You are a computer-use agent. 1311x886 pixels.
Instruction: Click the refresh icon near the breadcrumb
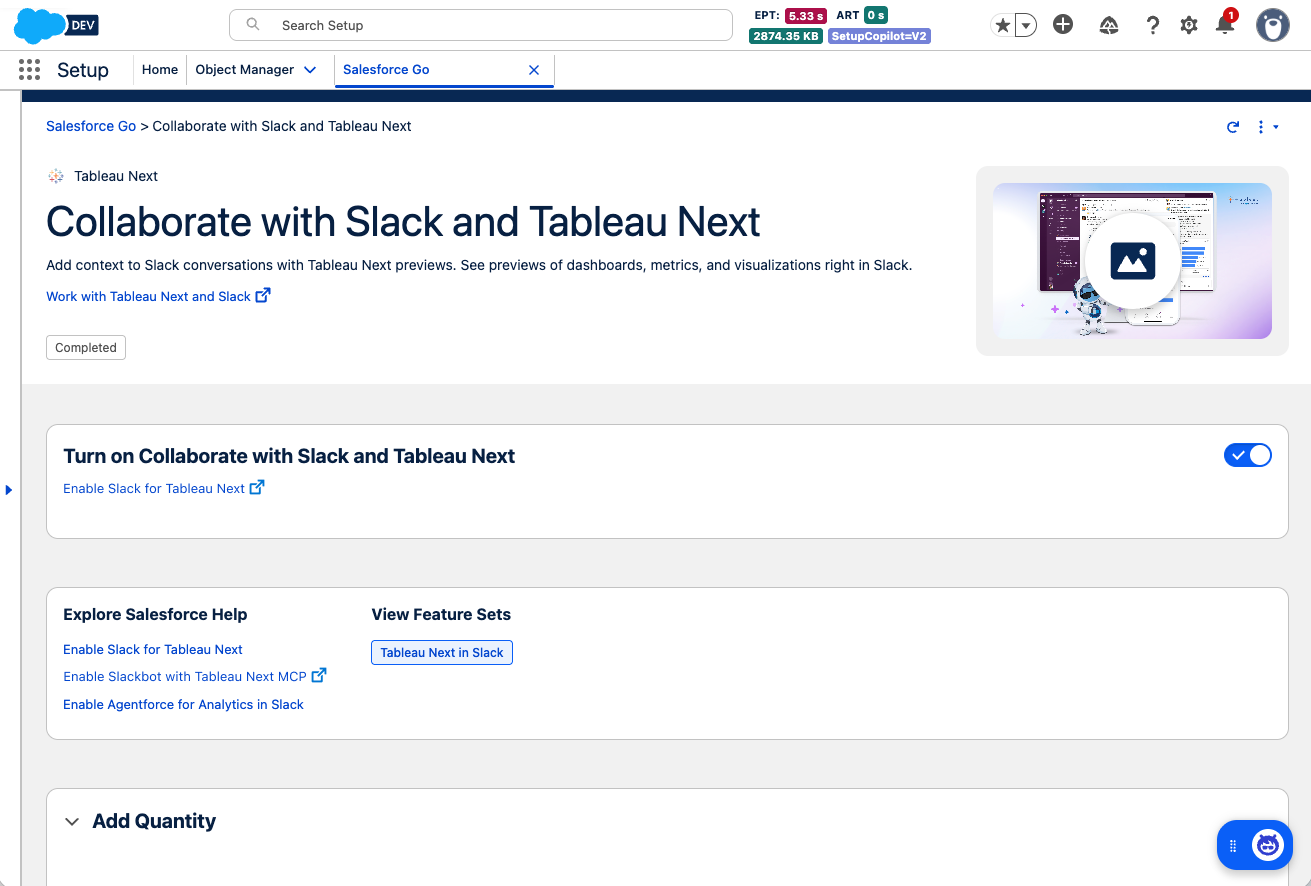[1233, 127]
